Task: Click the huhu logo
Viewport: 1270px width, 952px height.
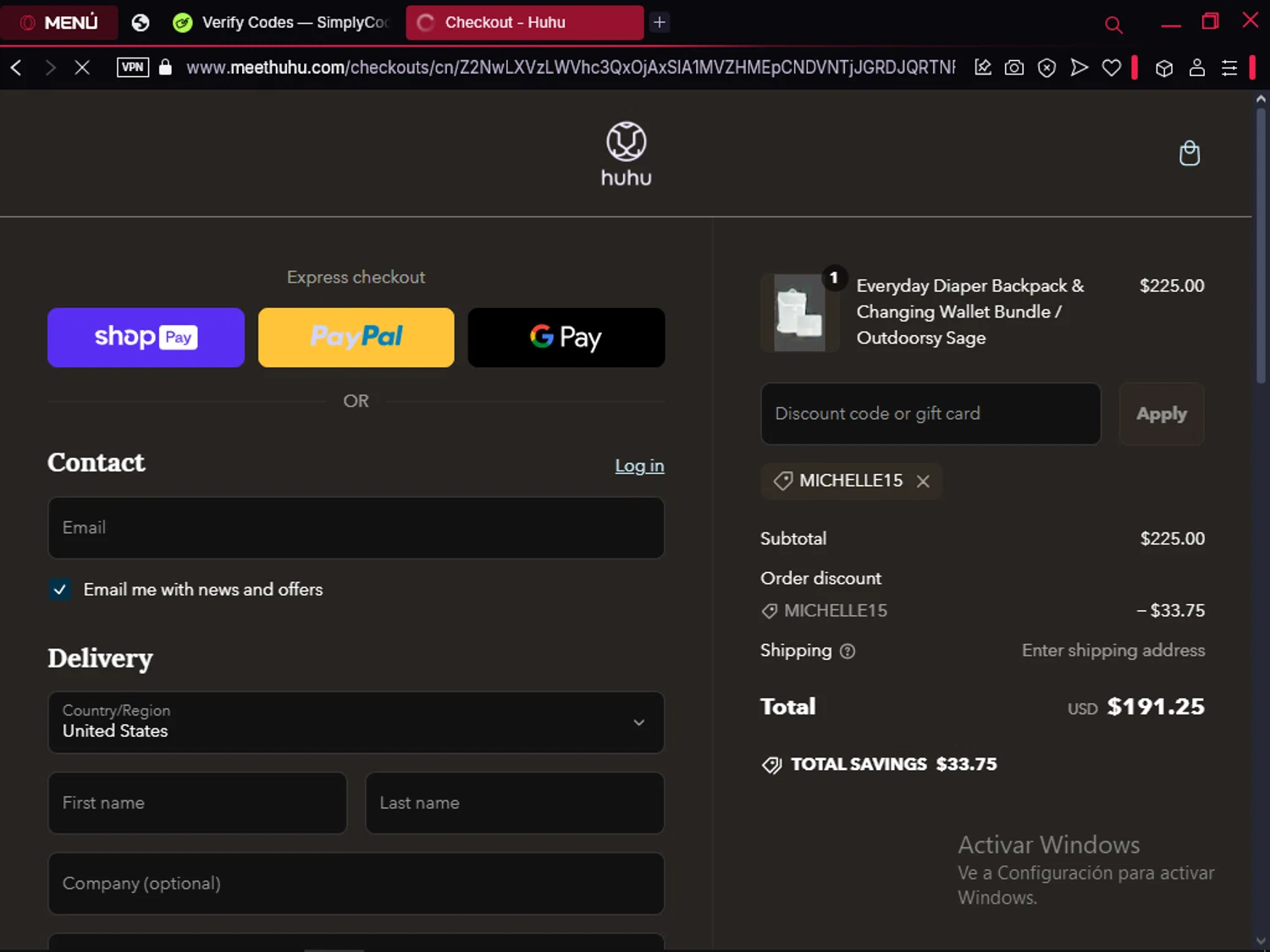Action: [x=627, y=154]
